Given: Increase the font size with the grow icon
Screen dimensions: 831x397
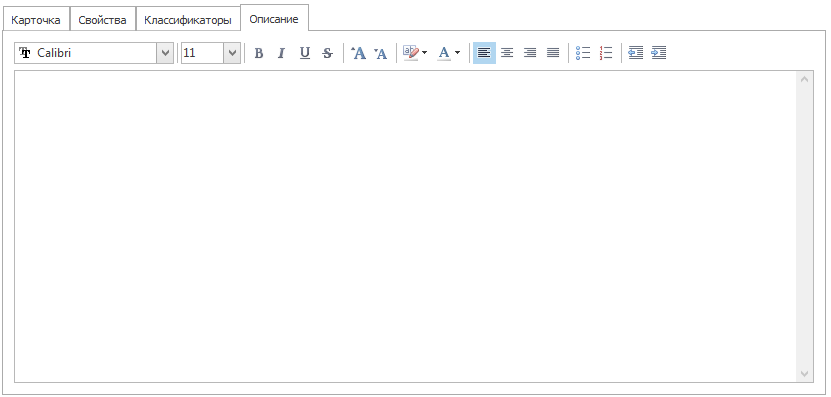Looking at the screenshot, I should (x=359, y=53).
